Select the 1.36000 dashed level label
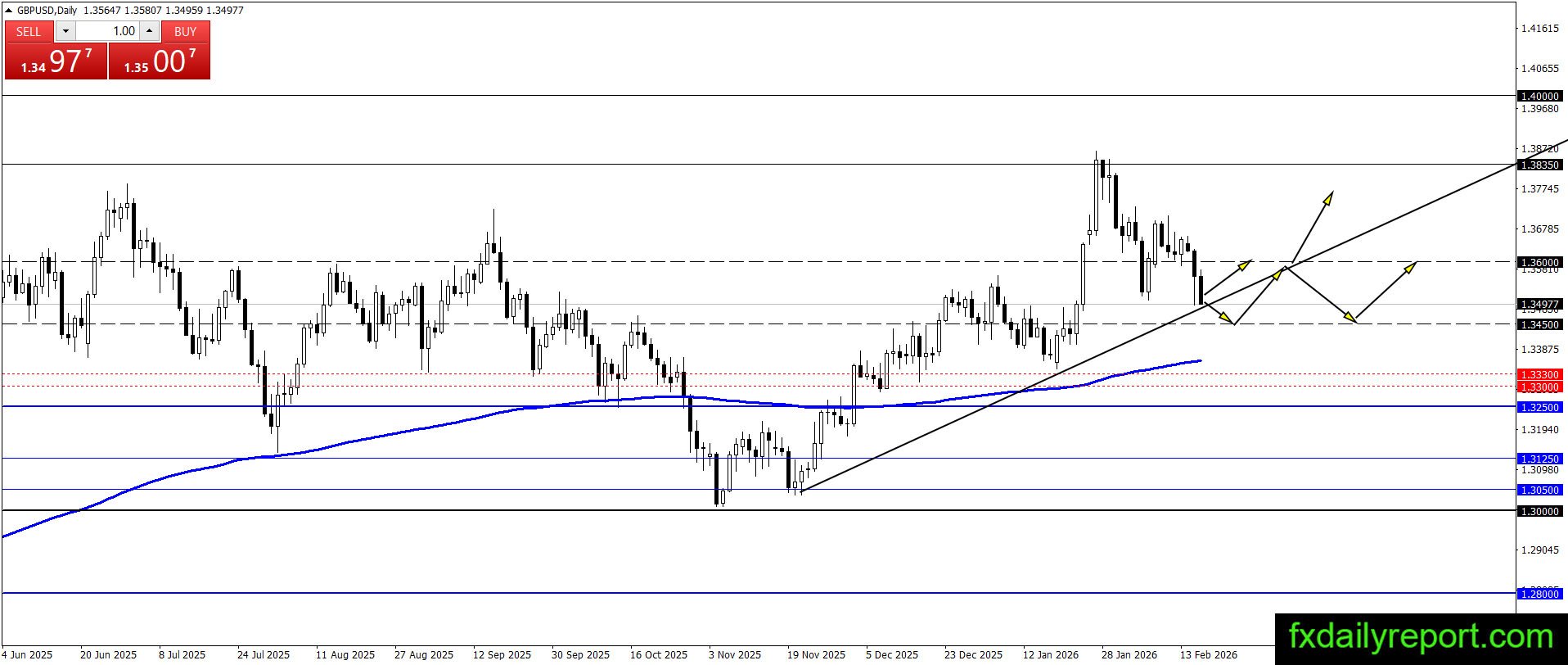Viewport: 1568px width, 665px height. [1539, 262]
